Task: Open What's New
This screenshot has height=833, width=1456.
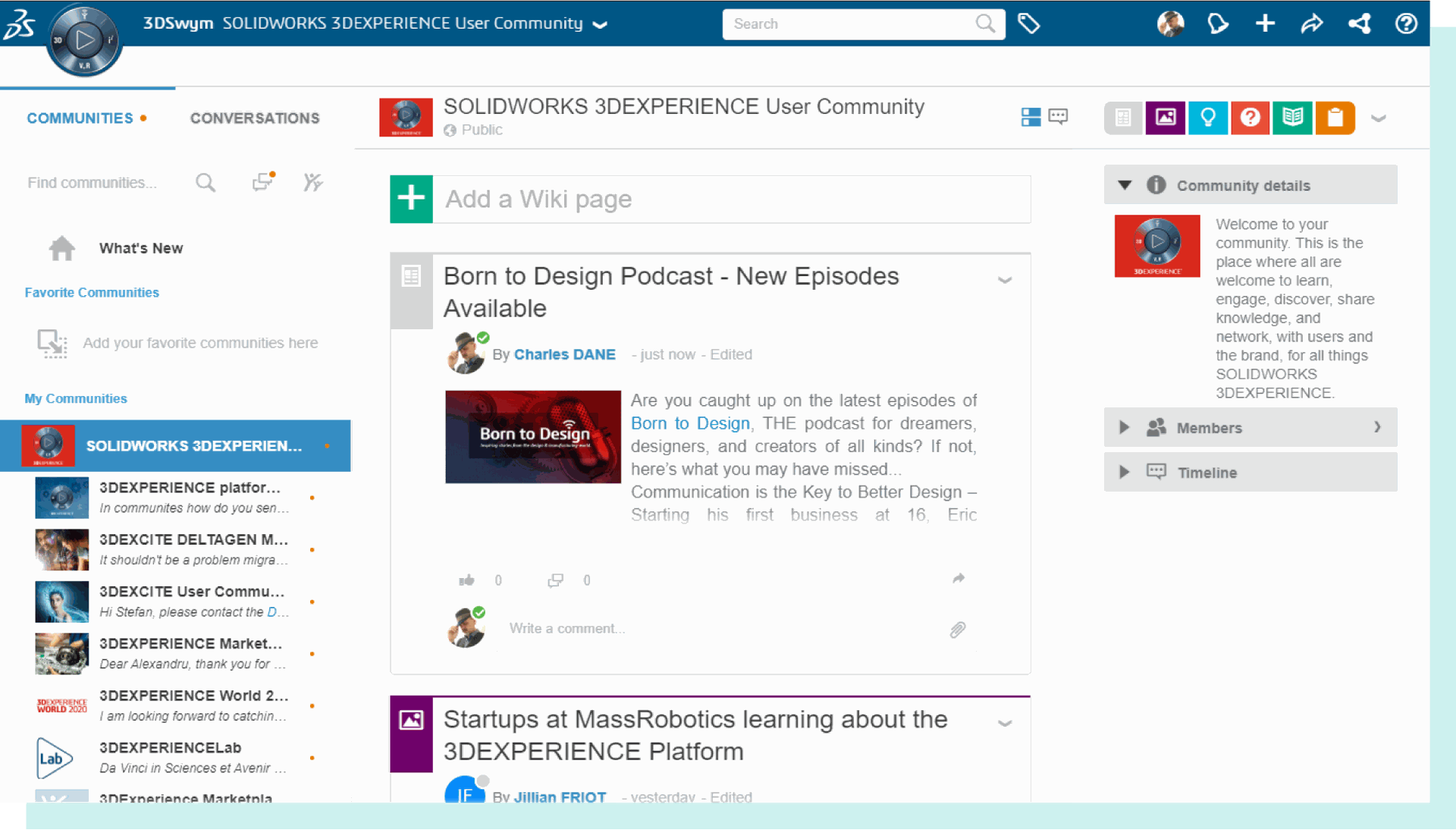Action: tap(141, 248)
